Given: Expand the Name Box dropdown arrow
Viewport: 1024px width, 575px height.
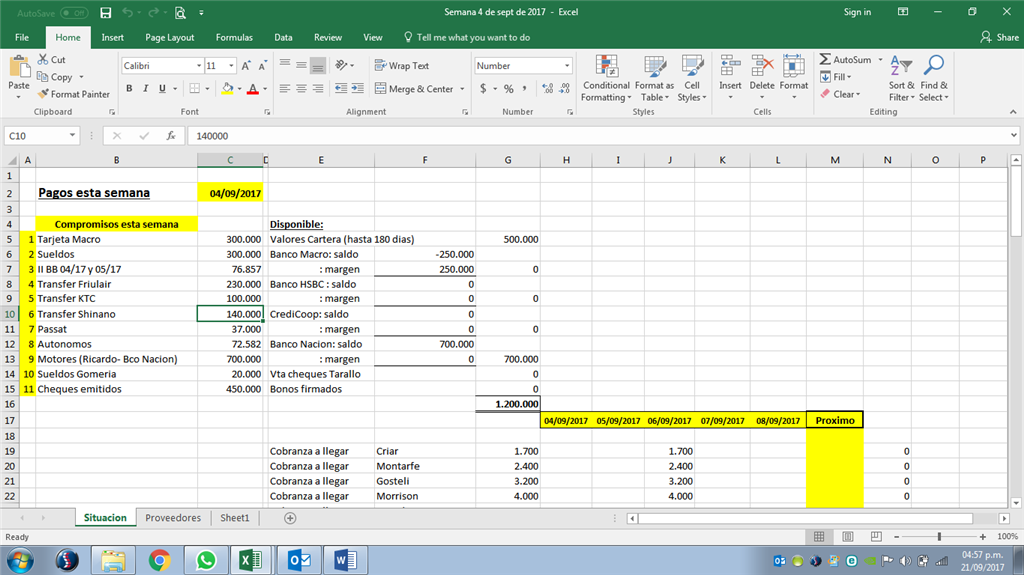Looking at the screenshot, I should [x=73, y=135].
